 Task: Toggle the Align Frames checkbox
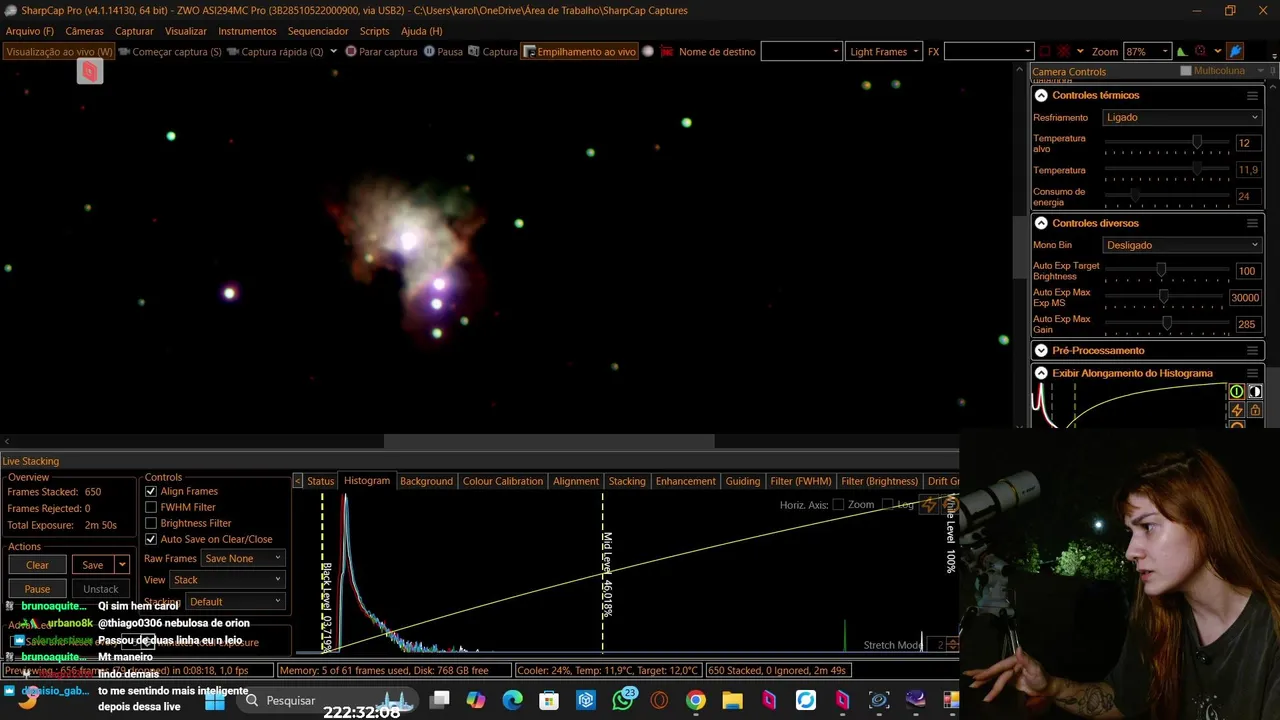click(151, 491)
